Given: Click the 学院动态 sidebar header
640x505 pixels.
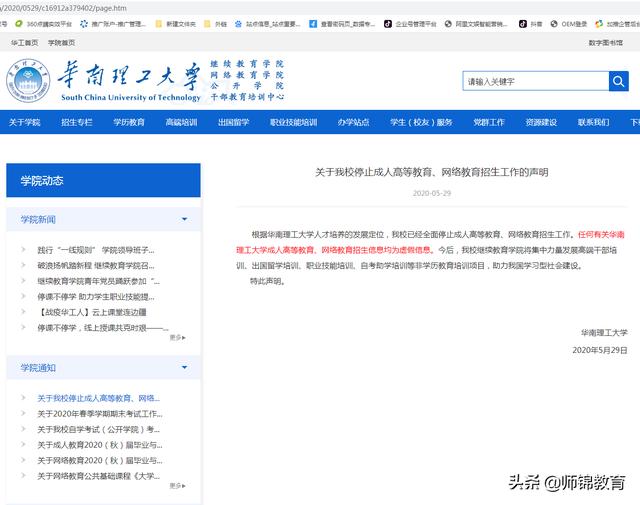Looking at the screenshot, I should point(103,180).
